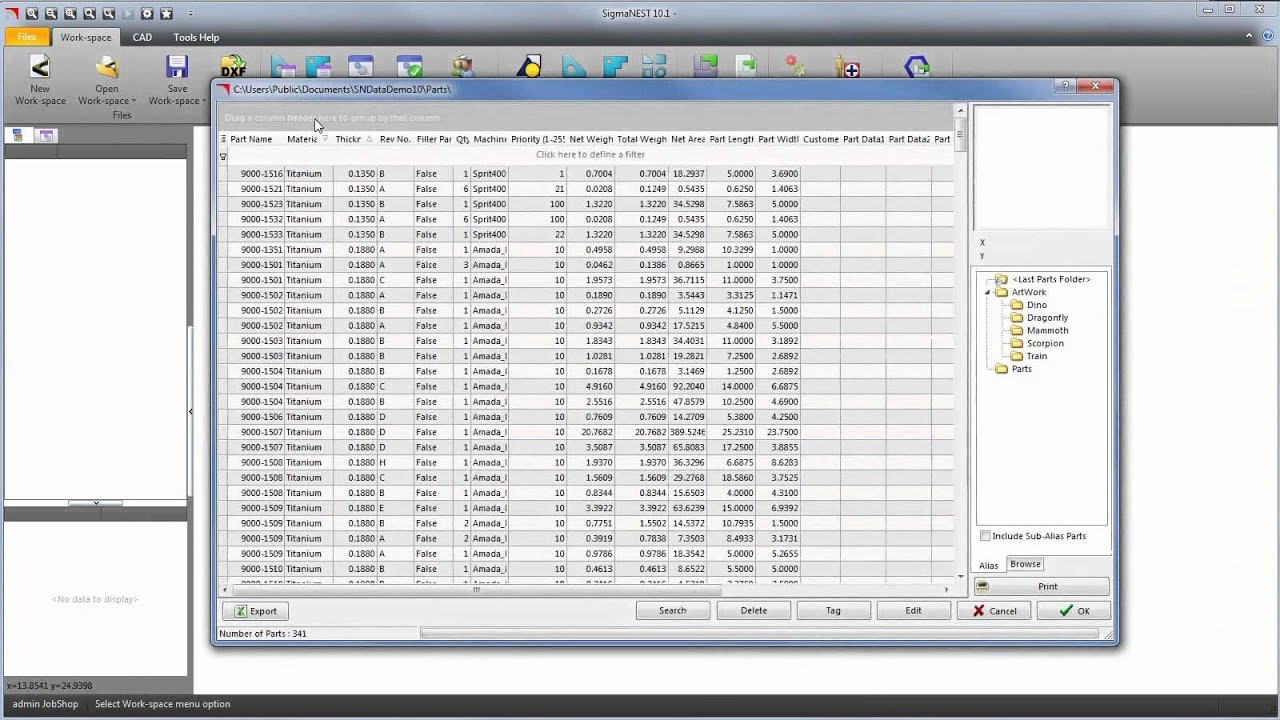Click 'Click here to define a filter' row
1280x720 pixels.
(x=590, y=155)
